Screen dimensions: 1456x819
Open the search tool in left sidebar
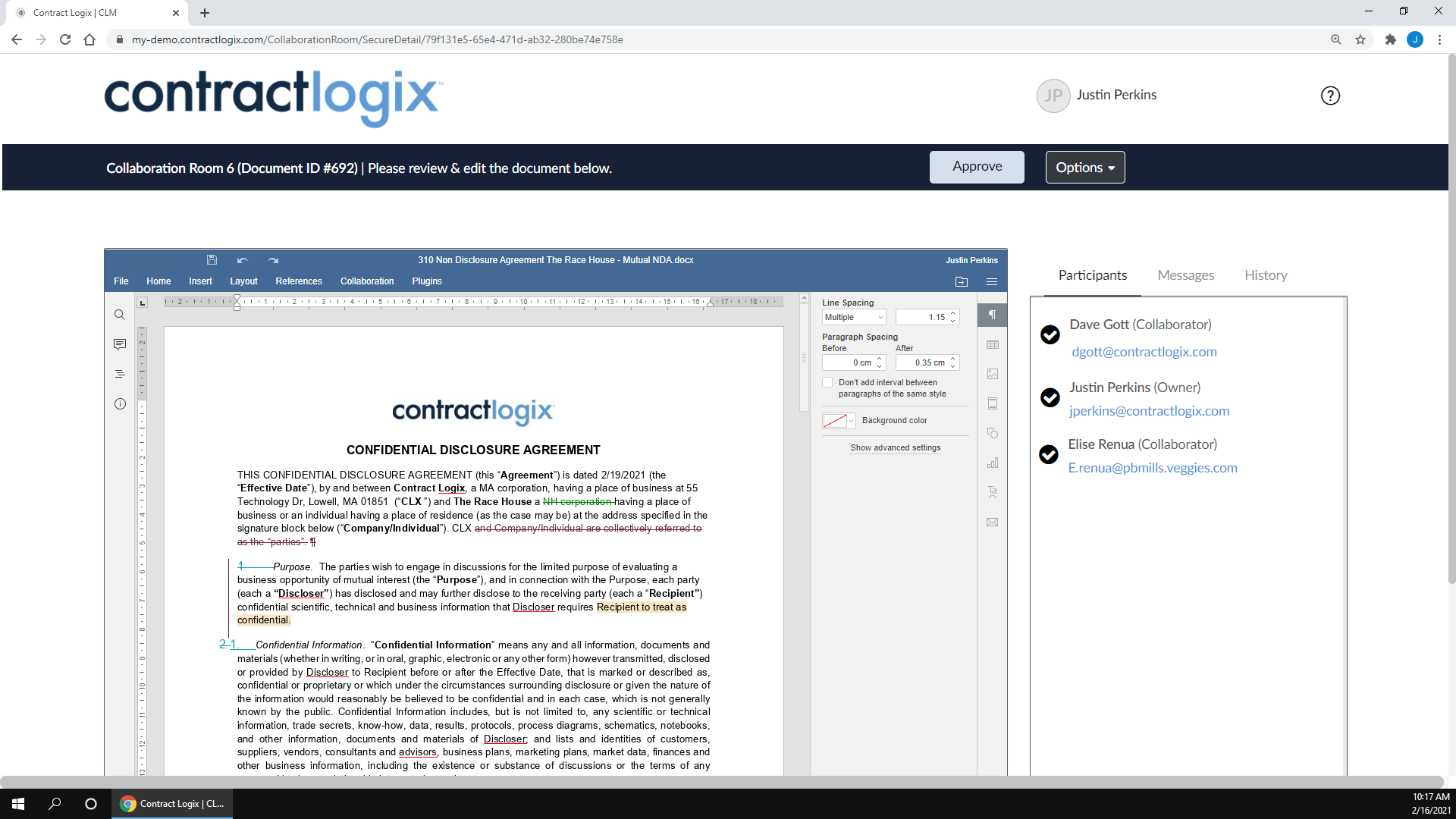click(x=120, y=315)
